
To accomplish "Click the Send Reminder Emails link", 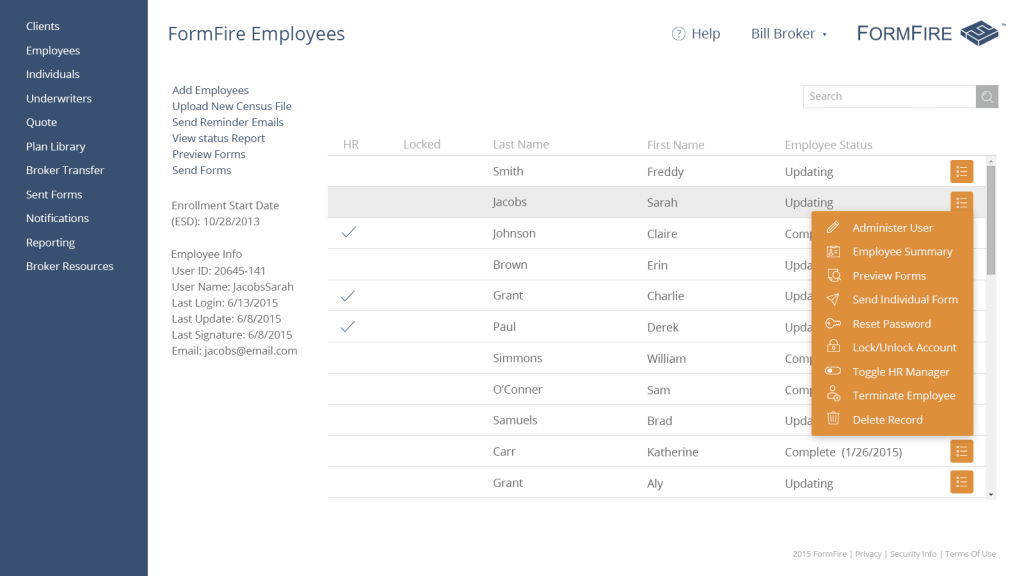I will pyautogui.click(x=228, y=122).
